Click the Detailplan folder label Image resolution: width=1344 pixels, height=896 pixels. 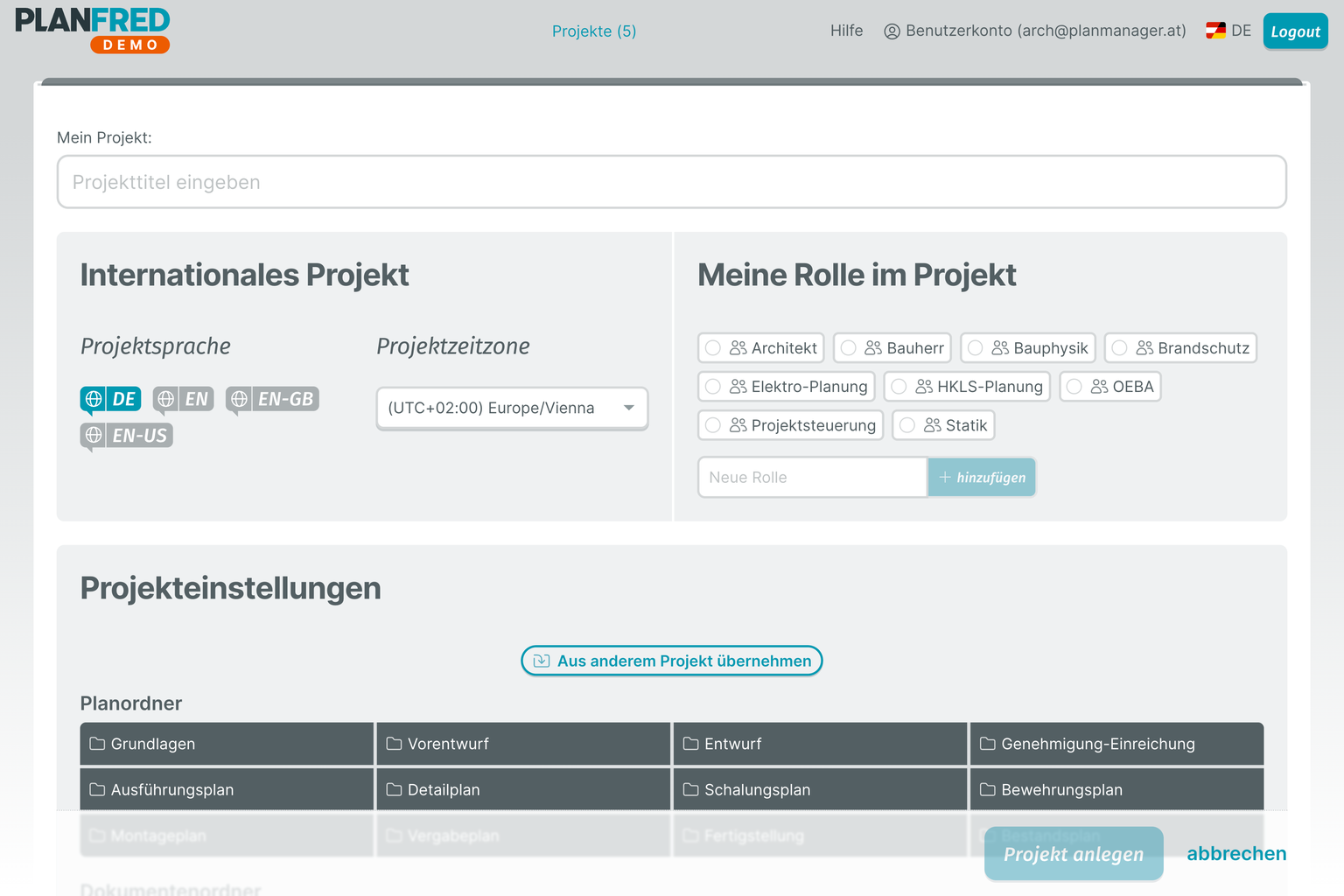(444, 790)
